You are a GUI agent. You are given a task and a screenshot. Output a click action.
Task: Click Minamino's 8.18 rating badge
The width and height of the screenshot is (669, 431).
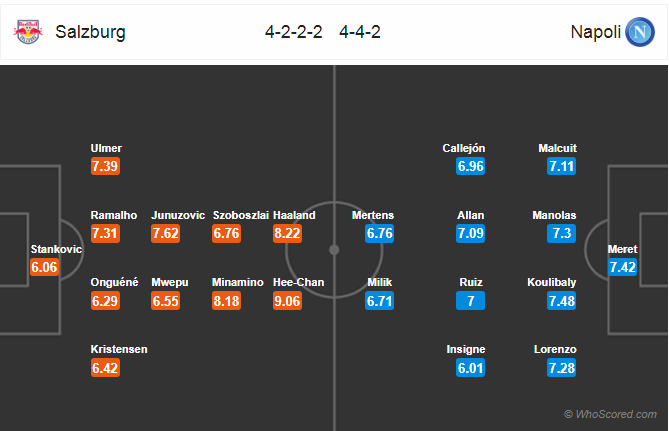tap(226, 301)
